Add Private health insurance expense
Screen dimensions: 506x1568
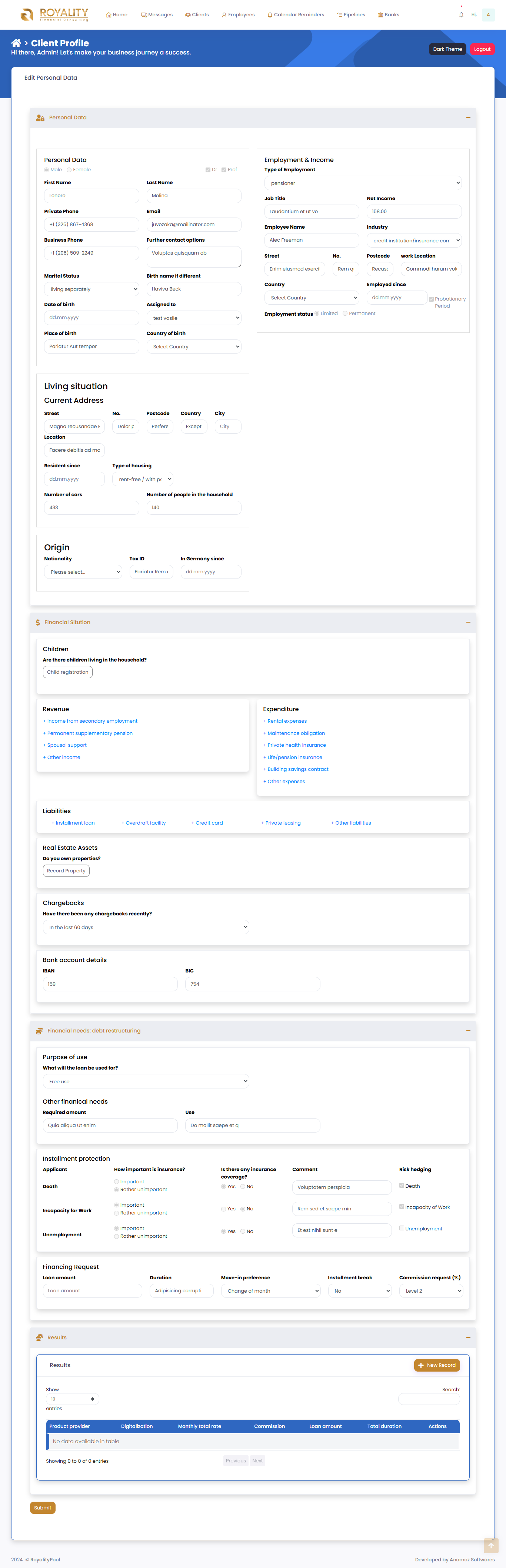(x=294, y=745)
